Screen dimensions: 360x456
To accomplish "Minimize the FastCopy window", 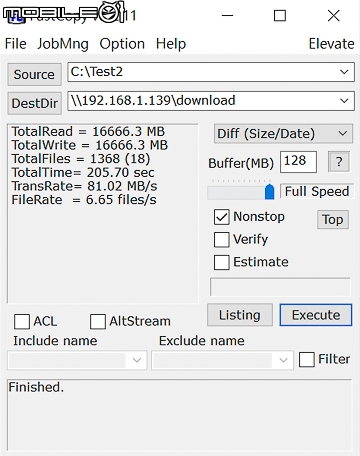I will 227,16.
